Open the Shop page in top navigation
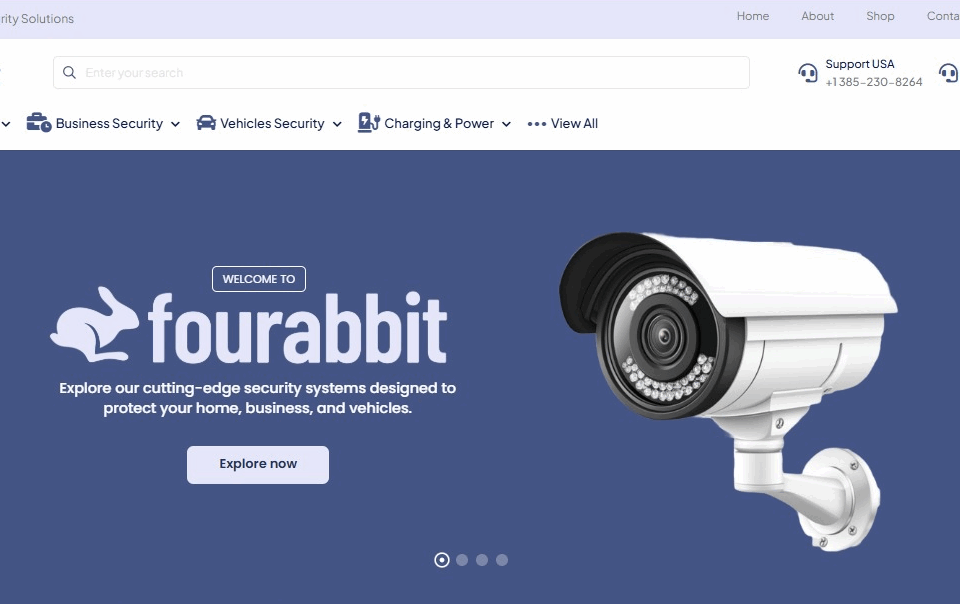960x604 pixels. [880, 17]
